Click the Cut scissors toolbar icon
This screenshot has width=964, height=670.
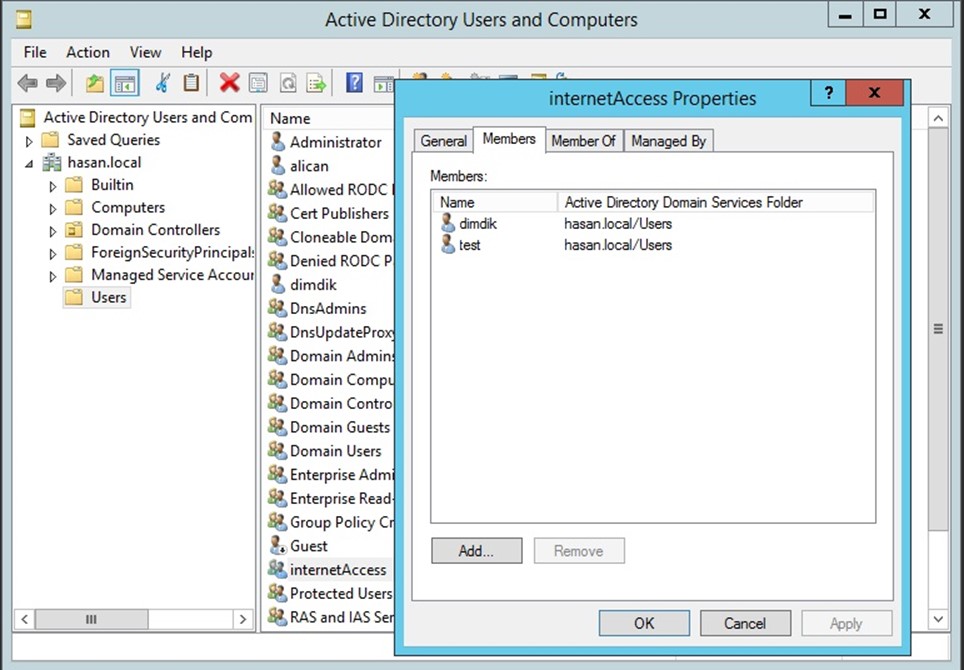(x=162, y=83)
